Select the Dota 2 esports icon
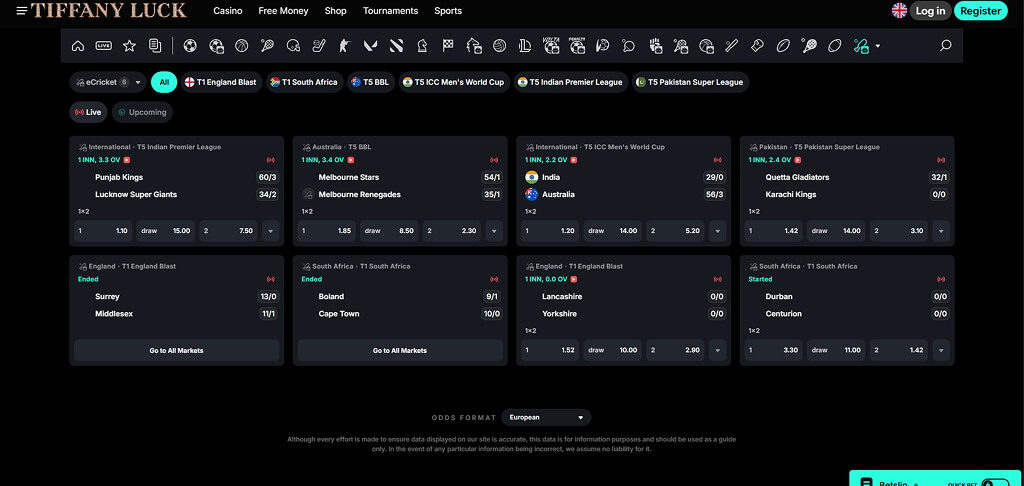 coord(396,46)
